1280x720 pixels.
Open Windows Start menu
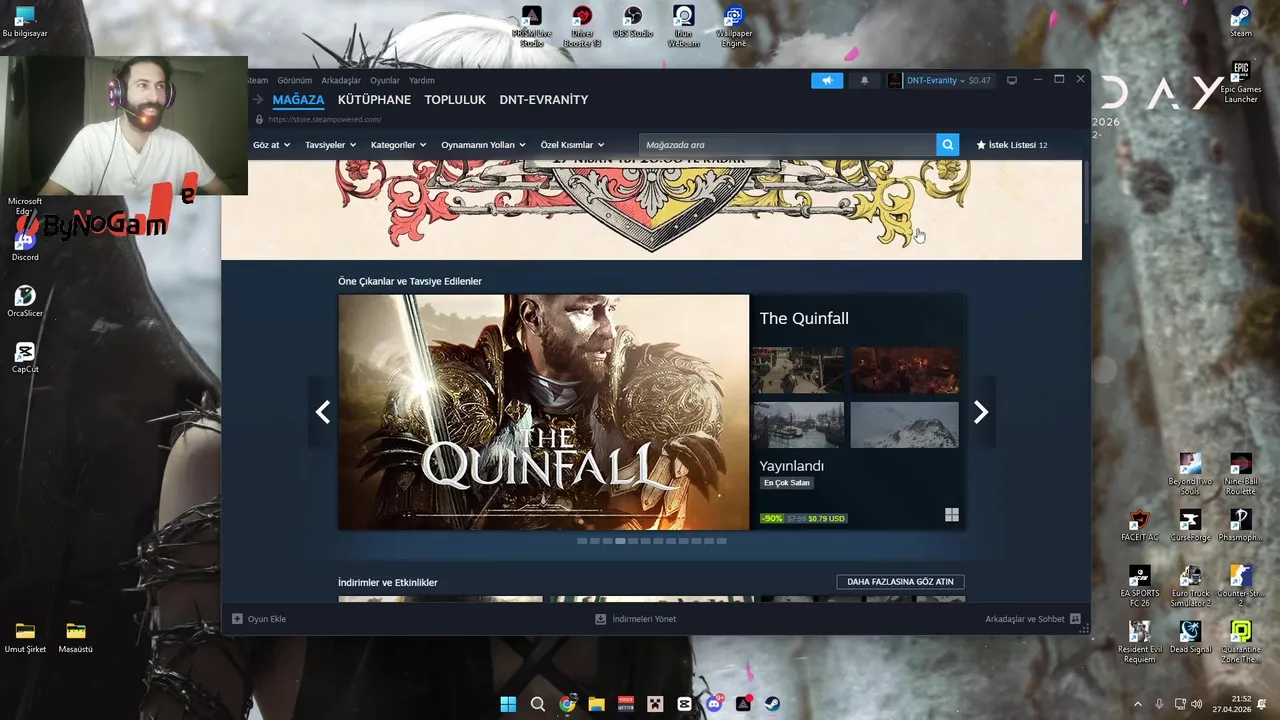(508, 704)
